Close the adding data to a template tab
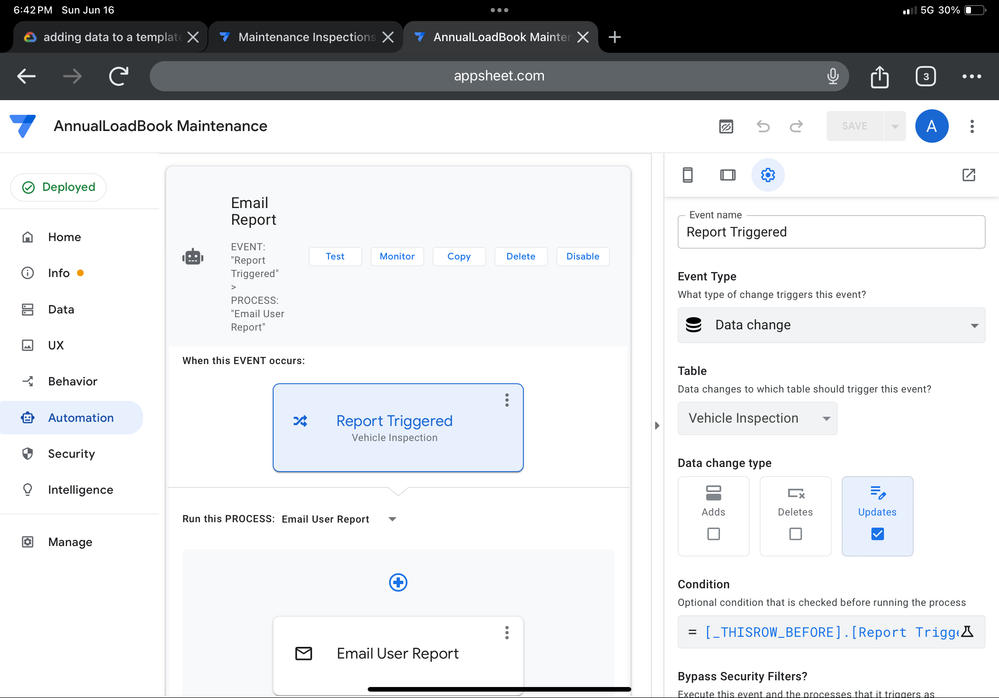 193,37
